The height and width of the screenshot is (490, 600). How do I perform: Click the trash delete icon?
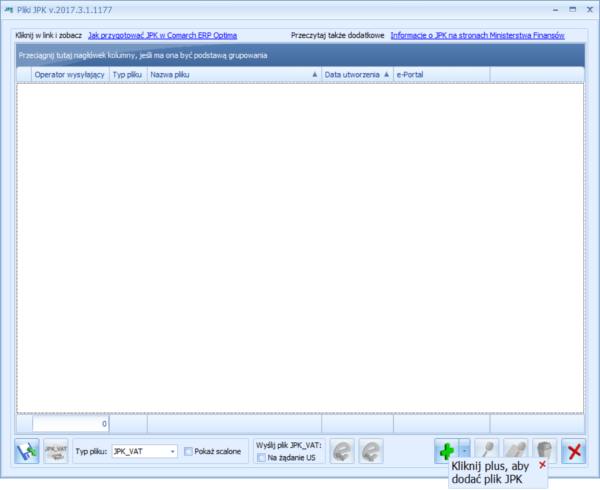[x=544, y=451]
